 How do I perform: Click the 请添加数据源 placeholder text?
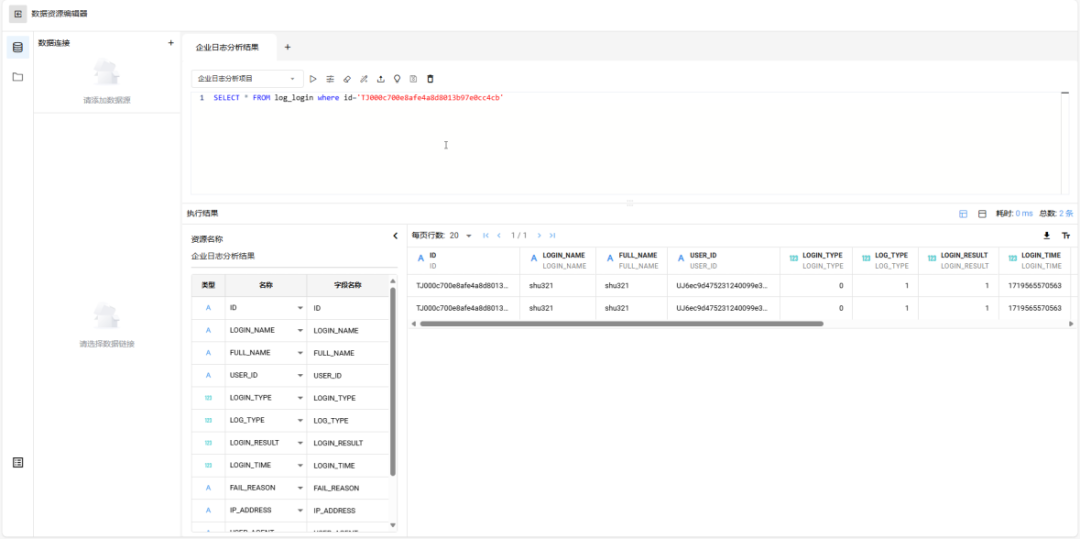[x=107, y=101]
